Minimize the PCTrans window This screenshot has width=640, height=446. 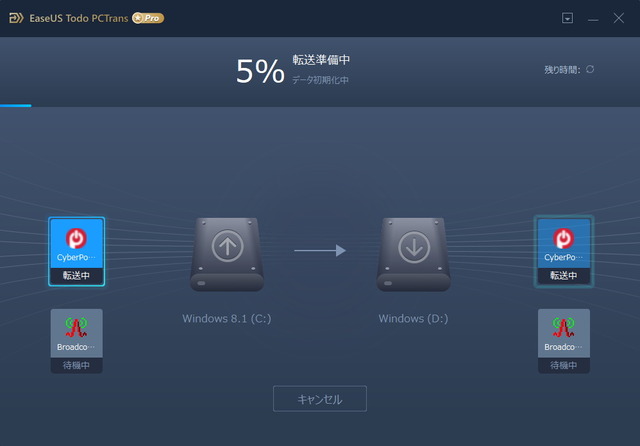pyautogui.click(x=593, y=19)
